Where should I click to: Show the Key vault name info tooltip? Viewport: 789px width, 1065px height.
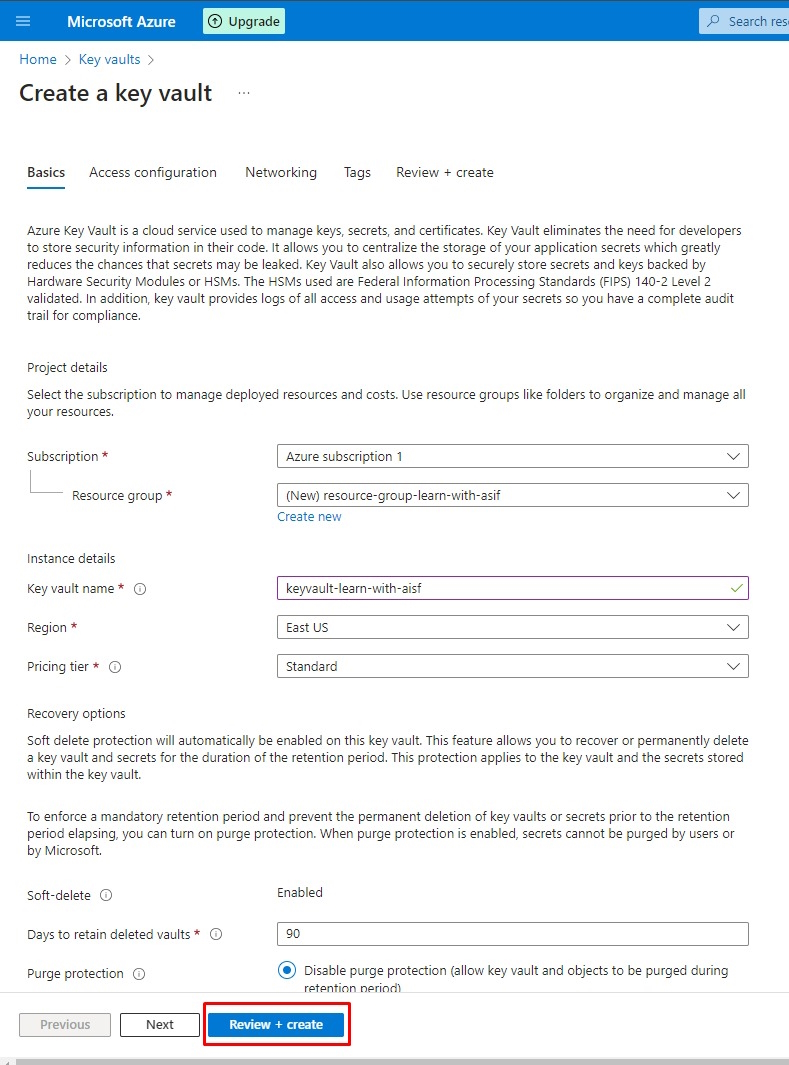point(138,589)
